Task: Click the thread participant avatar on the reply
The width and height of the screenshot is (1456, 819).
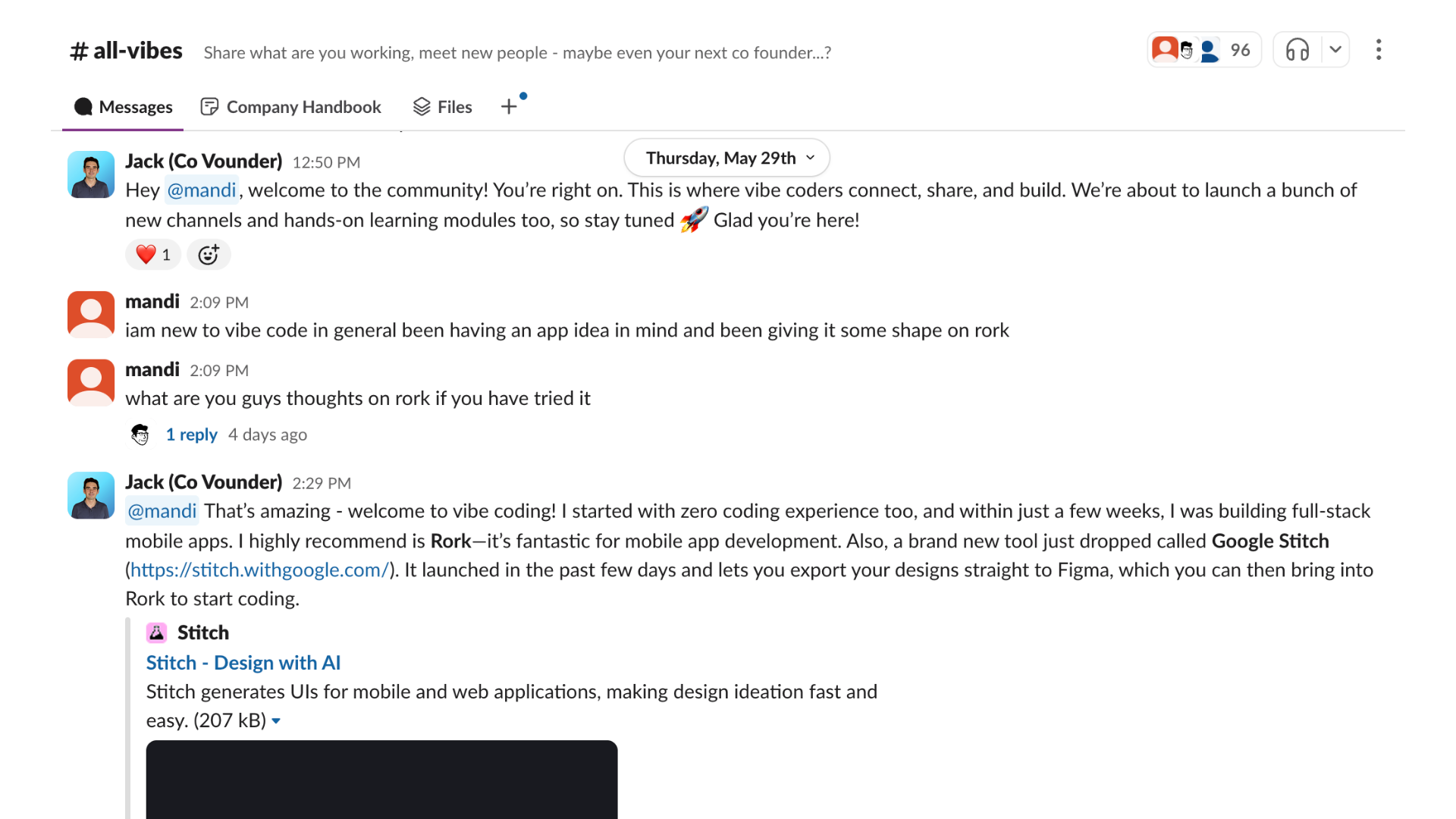Action: click(140, 434)
